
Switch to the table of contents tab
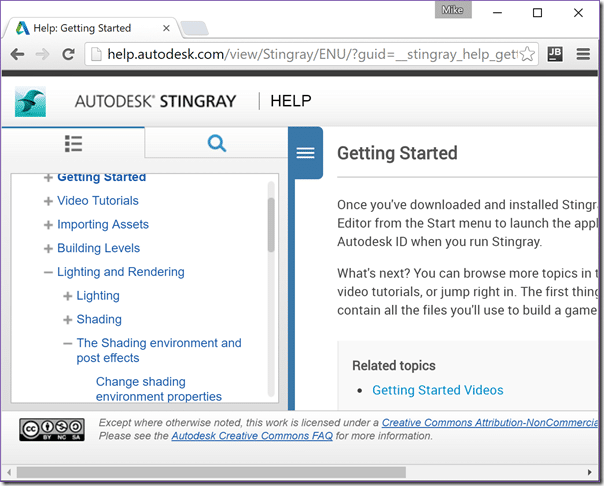(x=73, y=144)
